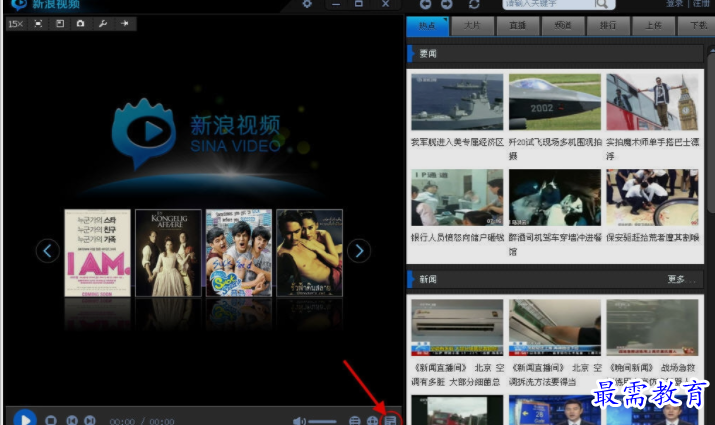Switch to the 大片 tab
This screenshot has width=715, height=425.
coord(472,26)
